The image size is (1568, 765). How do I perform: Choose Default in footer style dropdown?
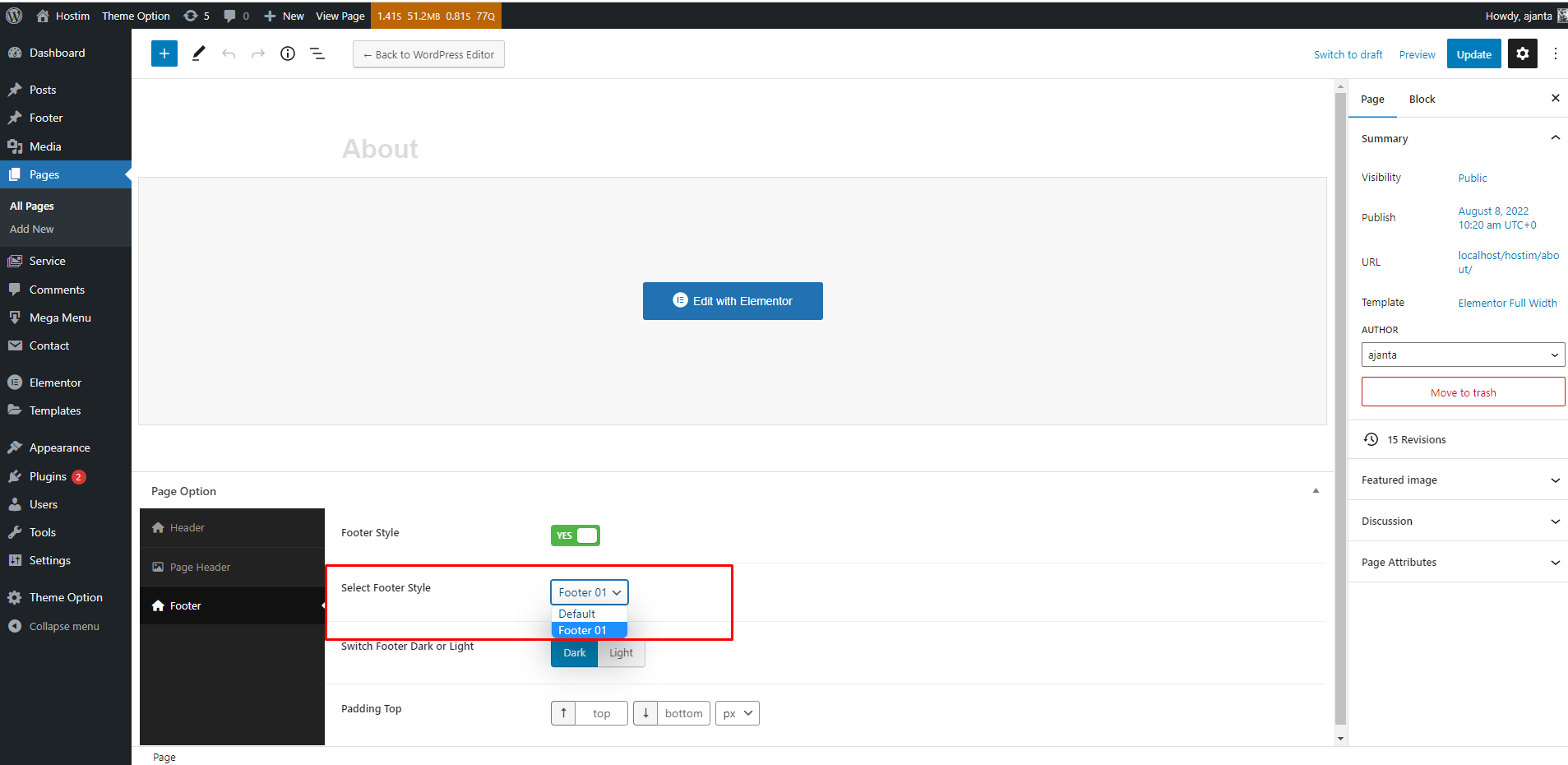pyautogui.click(x=577, y=614)
